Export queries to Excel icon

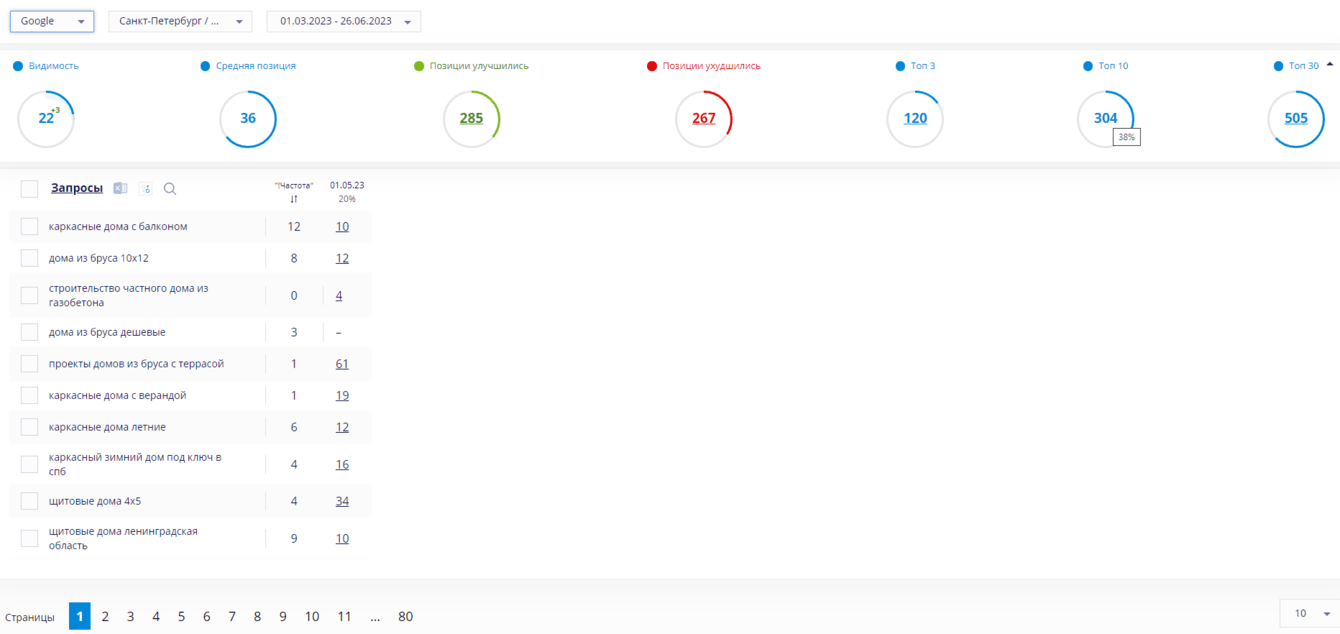pos(120,188)
